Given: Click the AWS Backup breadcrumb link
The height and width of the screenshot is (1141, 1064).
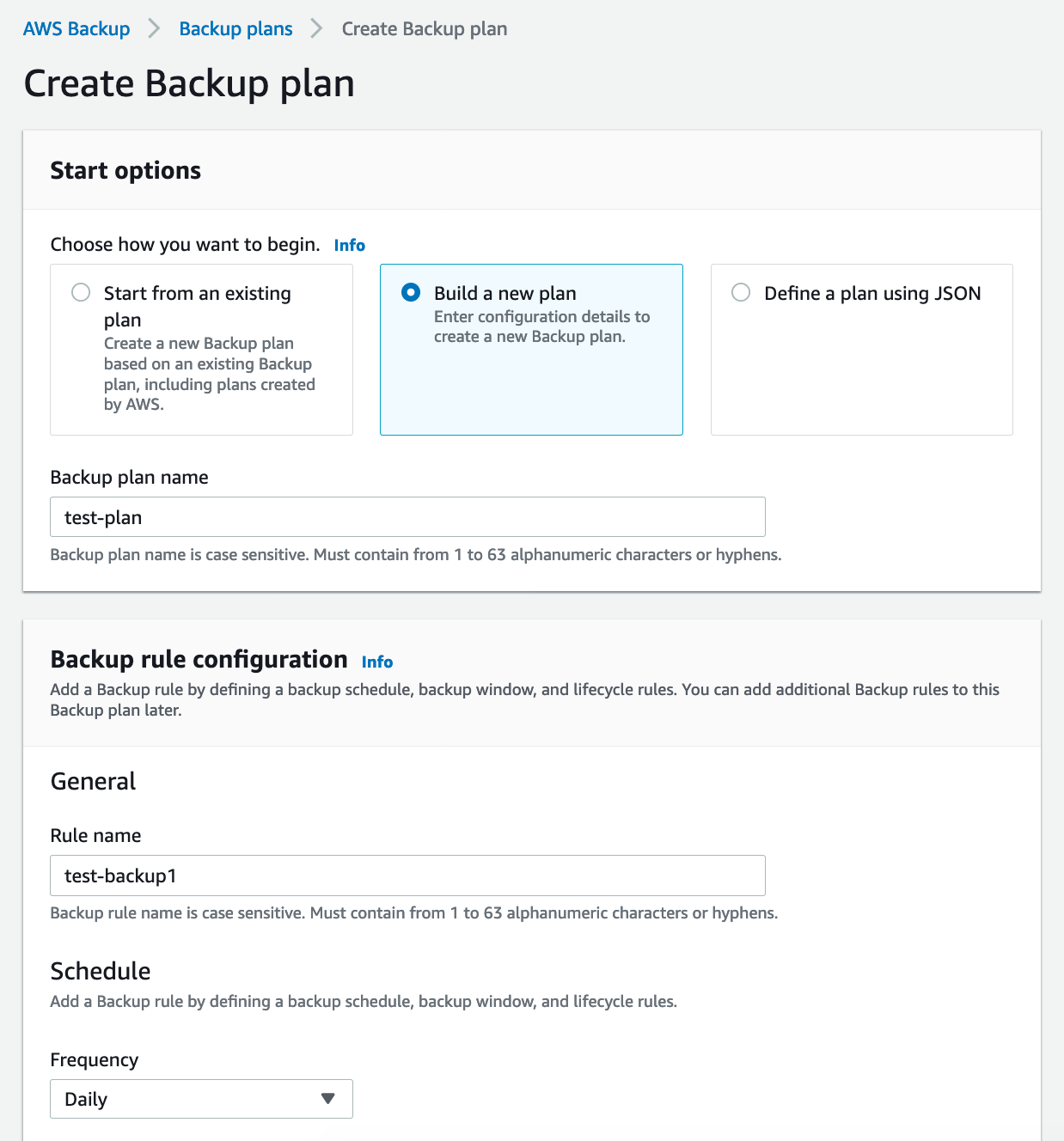Looking at the screenshot, I should pyautogui.click(x=76, y=29).
